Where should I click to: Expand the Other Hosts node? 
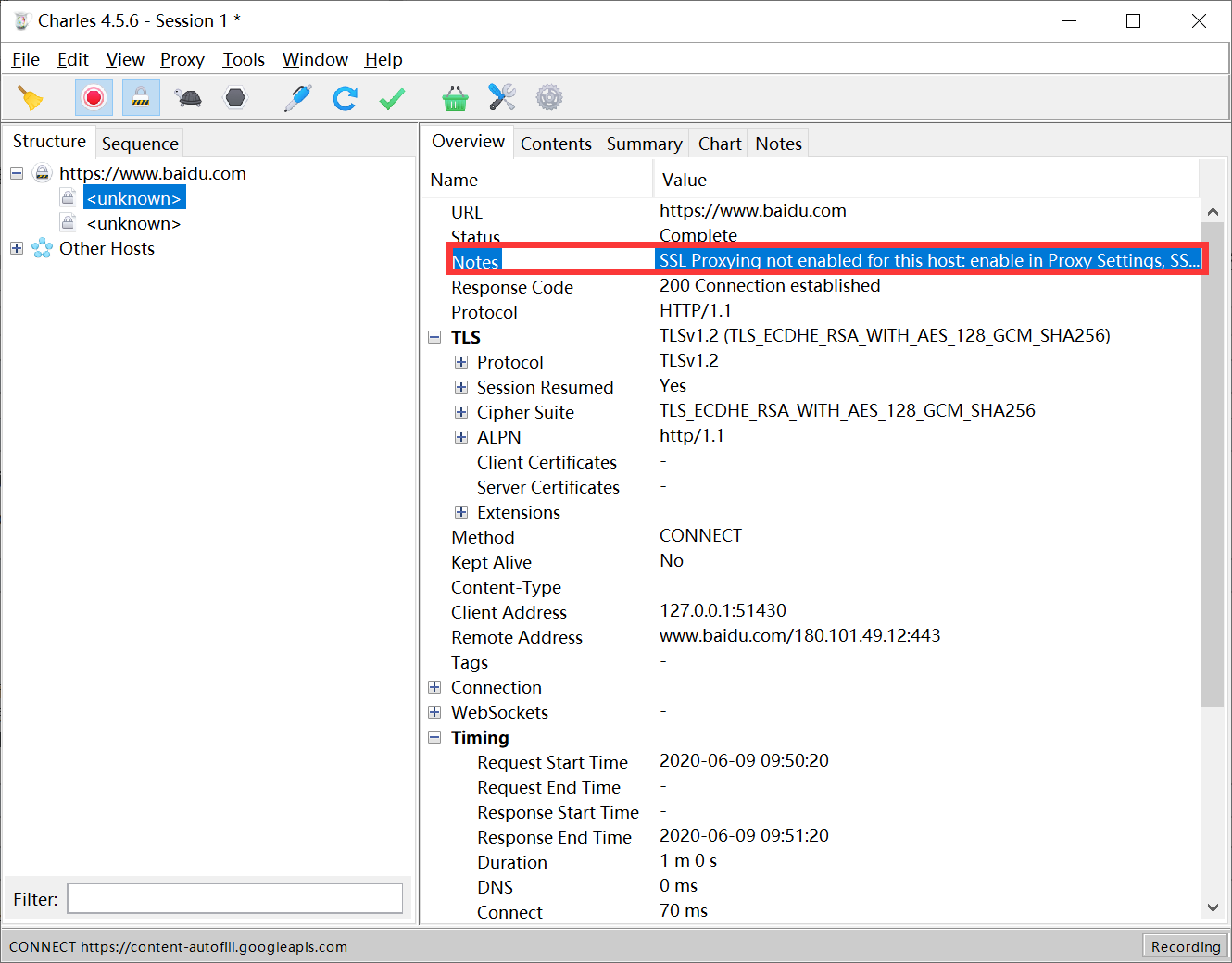click(17, 248)
